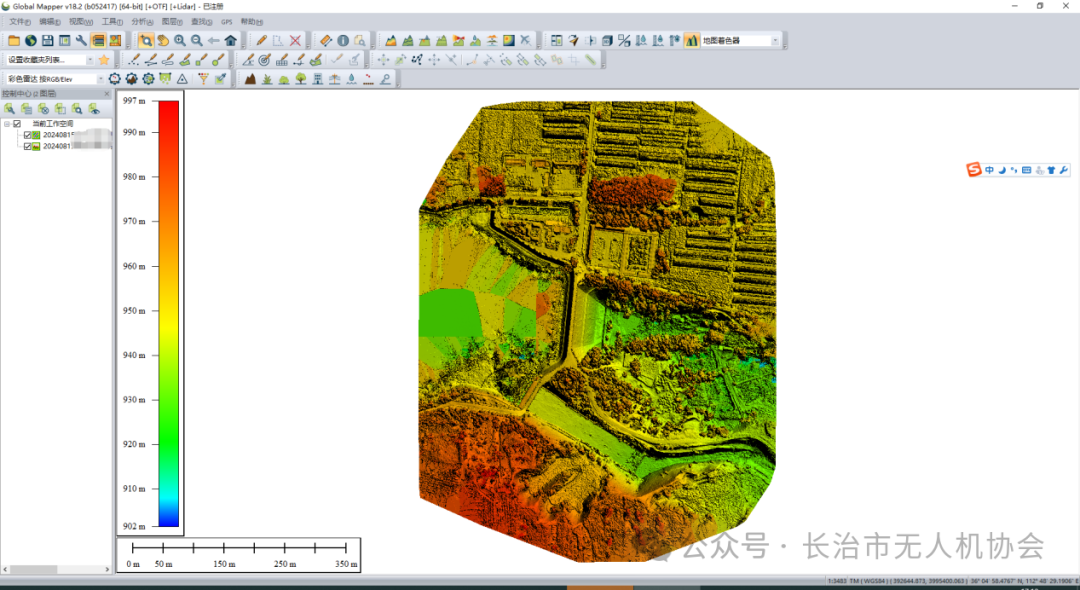
Task: Open the 查找 menu
Action: (x=202, y=22)
